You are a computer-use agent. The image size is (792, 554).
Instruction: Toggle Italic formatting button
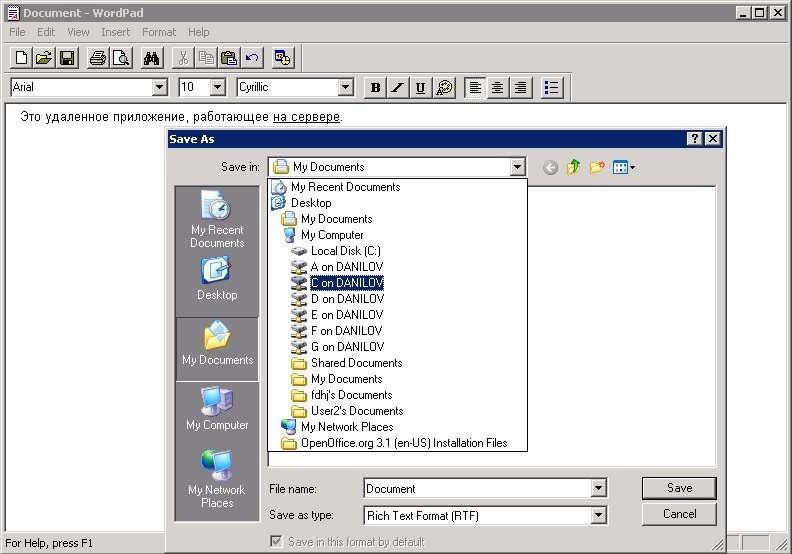coord(398,88)
